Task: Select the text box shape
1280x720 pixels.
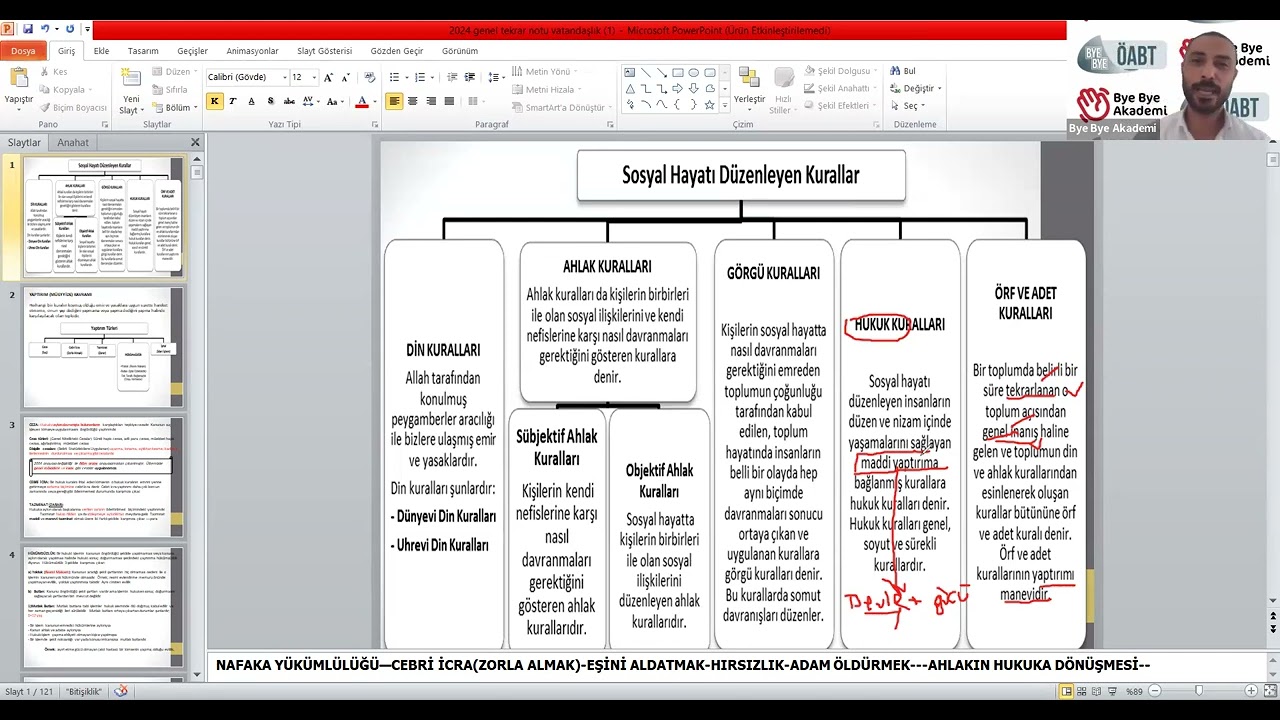Action: coord(630,72)
